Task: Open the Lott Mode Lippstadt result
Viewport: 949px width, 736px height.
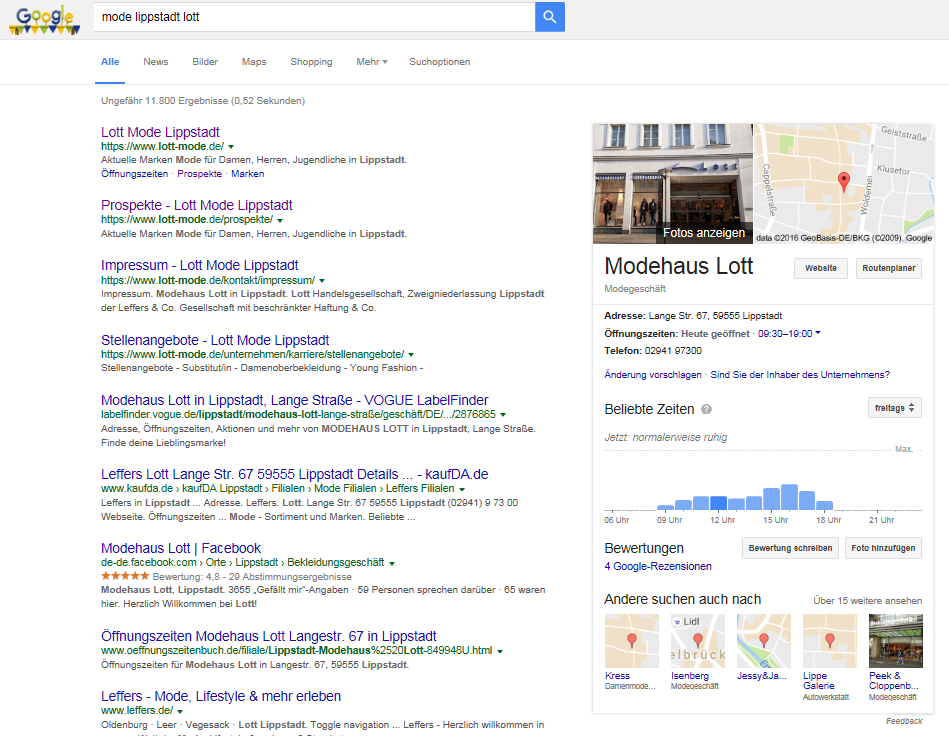Action: (x=160, y=132)
